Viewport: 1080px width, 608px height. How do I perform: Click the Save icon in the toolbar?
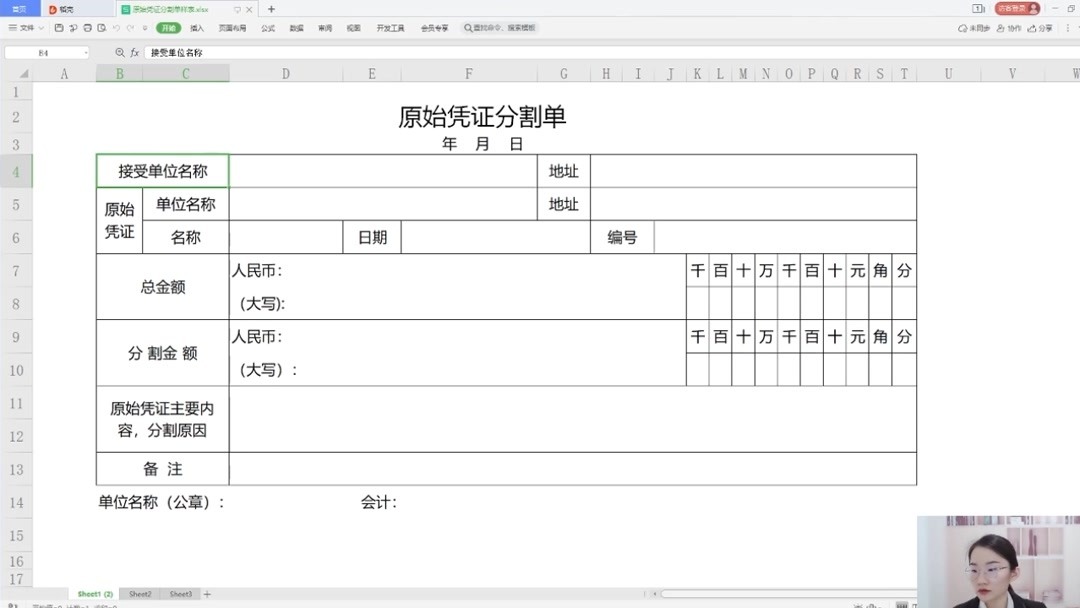[x=59, y=28]
